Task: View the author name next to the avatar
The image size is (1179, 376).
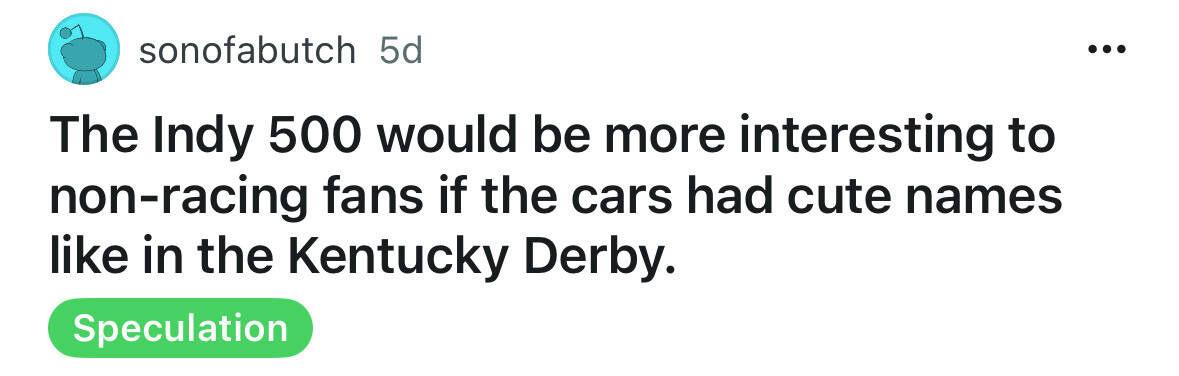Action: click(247, 50)
